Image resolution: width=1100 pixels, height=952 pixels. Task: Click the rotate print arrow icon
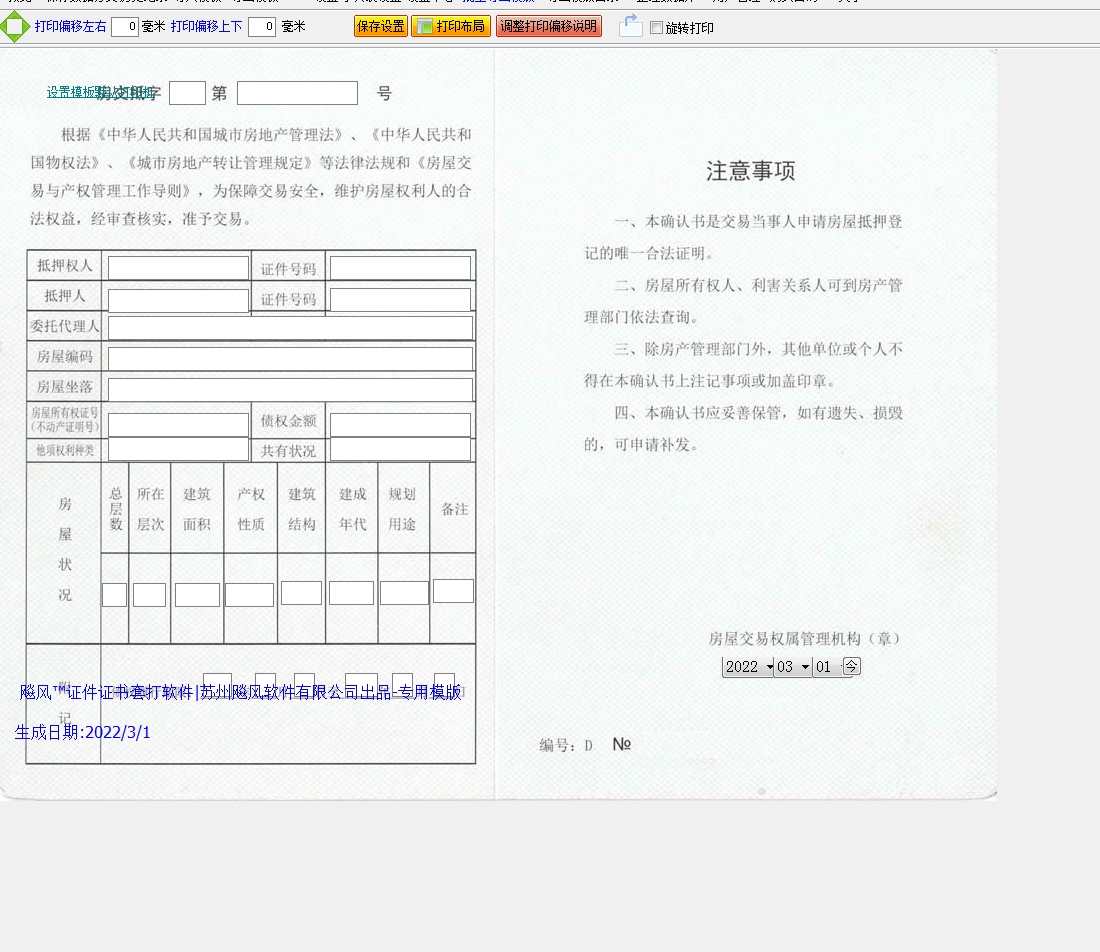(x=630, y=26)
